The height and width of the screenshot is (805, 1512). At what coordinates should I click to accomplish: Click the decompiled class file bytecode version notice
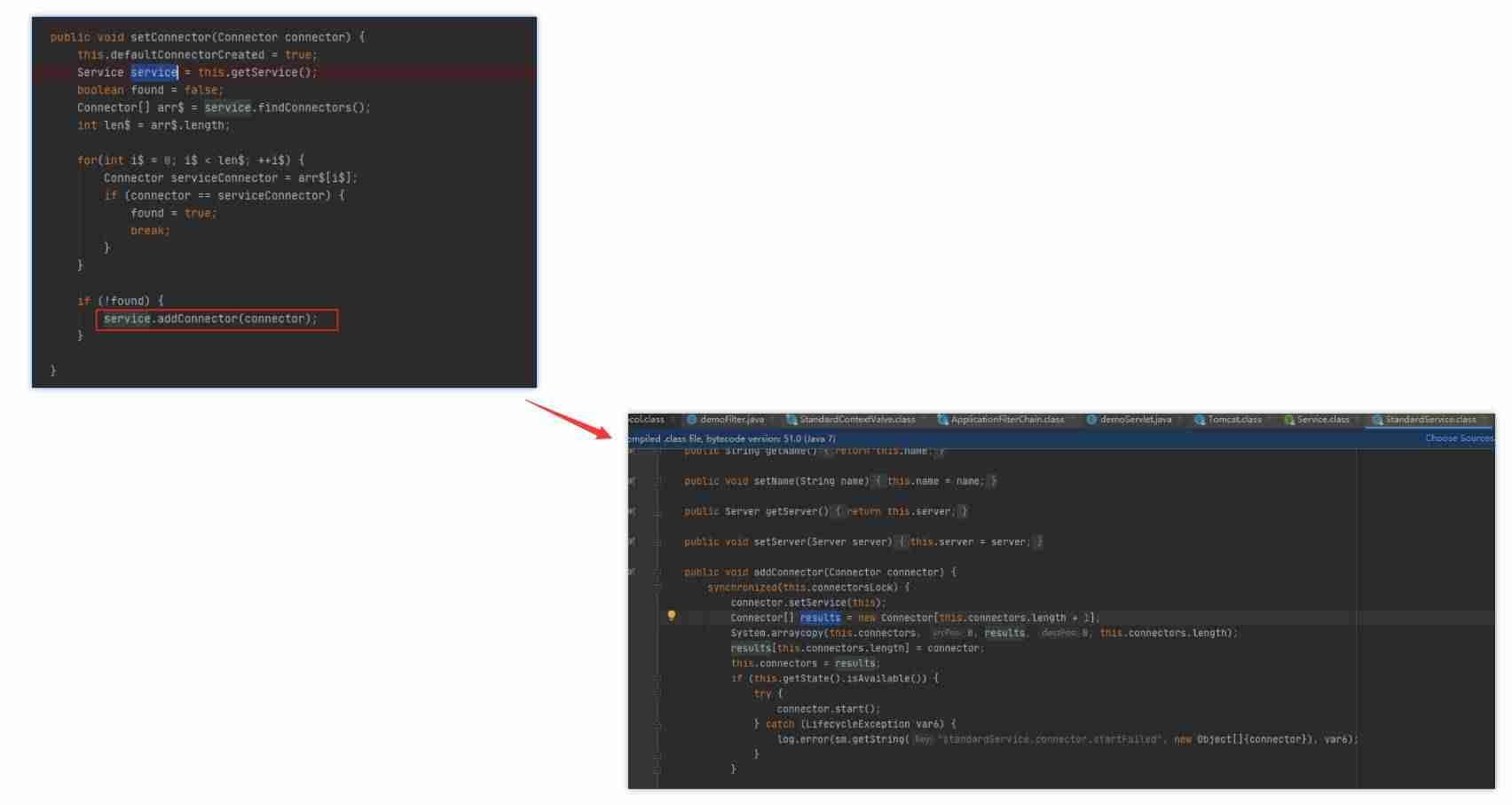(732, 438)
